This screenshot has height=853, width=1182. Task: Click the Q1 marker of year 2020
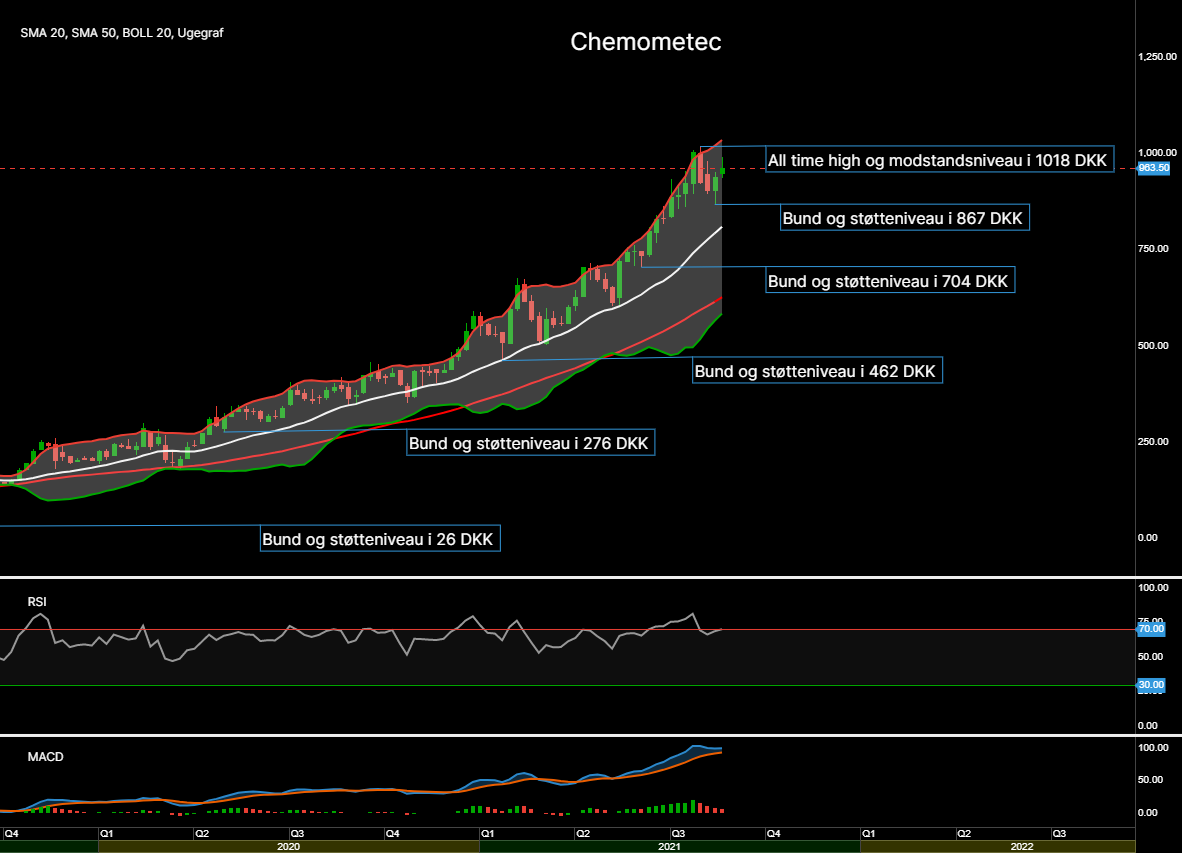click(x=106, y=833)
